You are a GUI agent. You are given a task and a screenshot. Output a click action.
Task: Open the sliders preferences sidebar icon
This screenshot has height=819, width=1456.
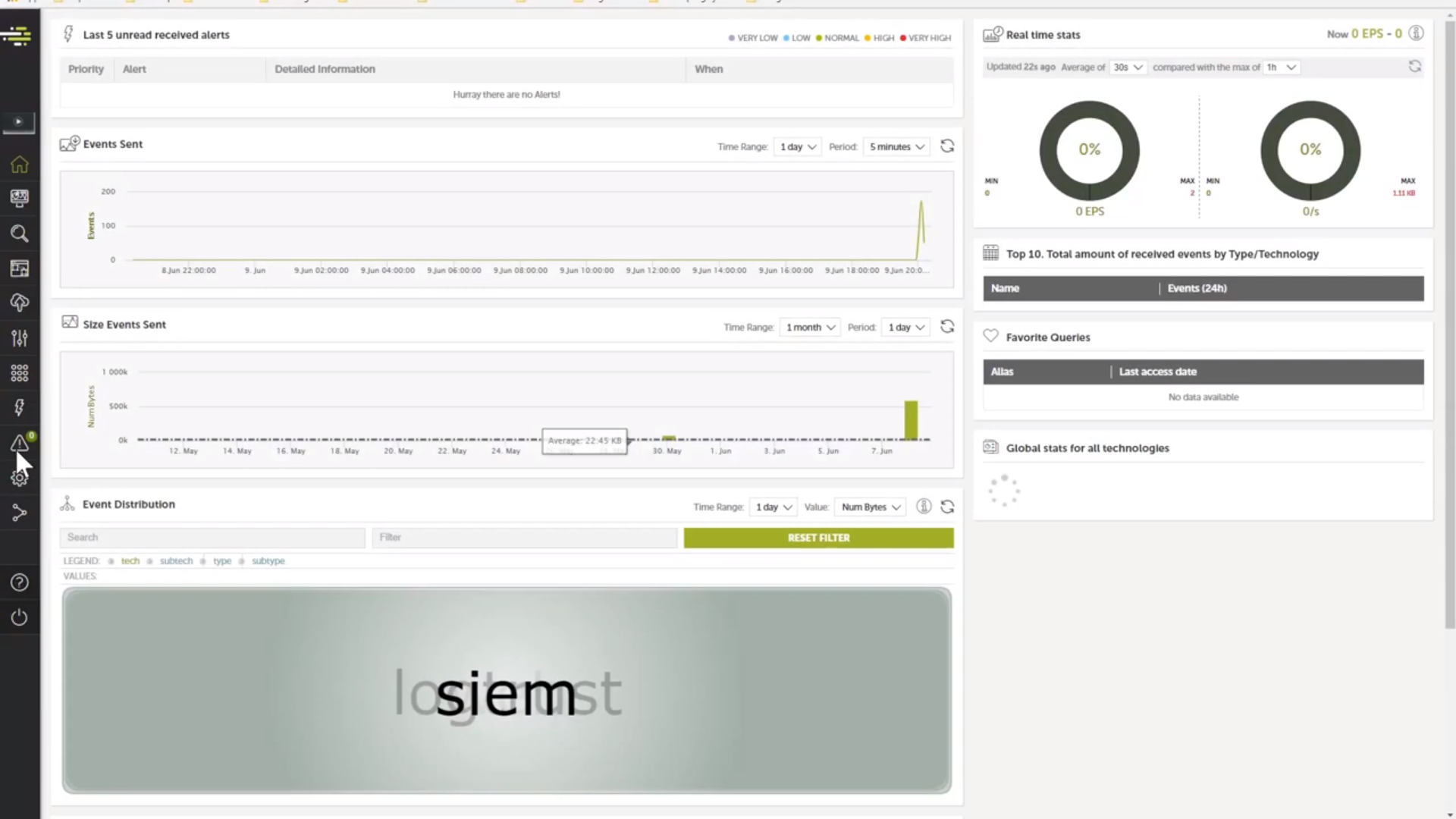[x=20, y=338]
